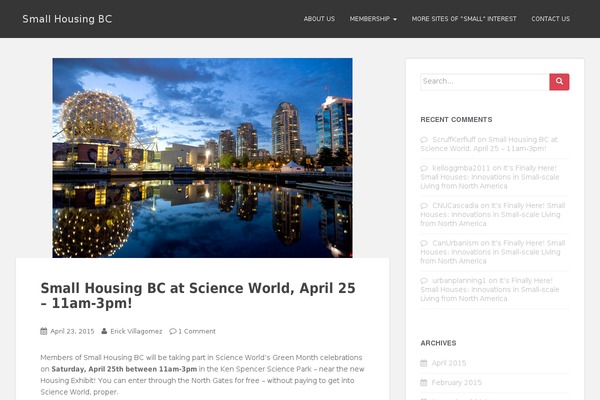Click the Recent Comments heading

coord(456,119)
